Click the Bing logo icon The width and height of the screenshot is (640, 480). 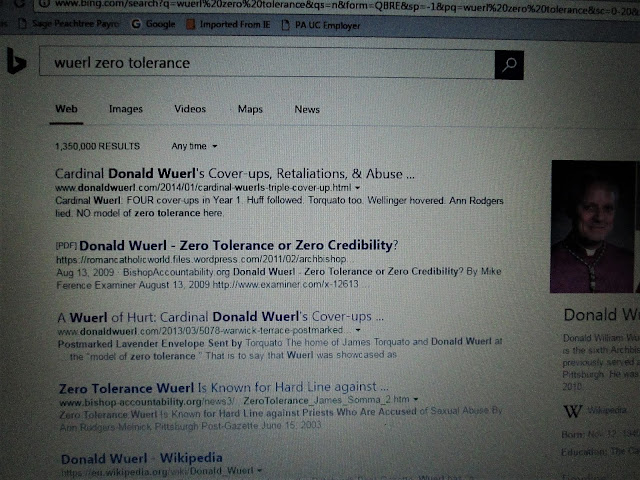pos(16,61)
